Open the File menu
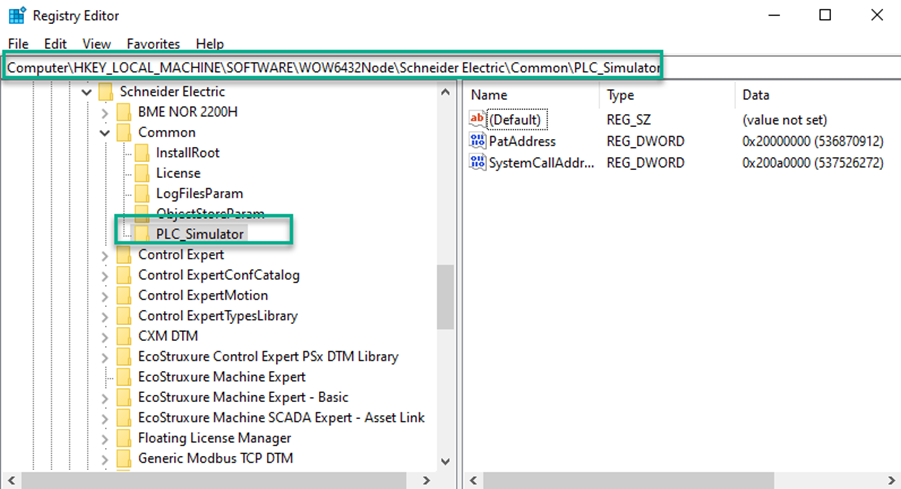This screenshot has height=489, width=901. click(x=18, y=44)
